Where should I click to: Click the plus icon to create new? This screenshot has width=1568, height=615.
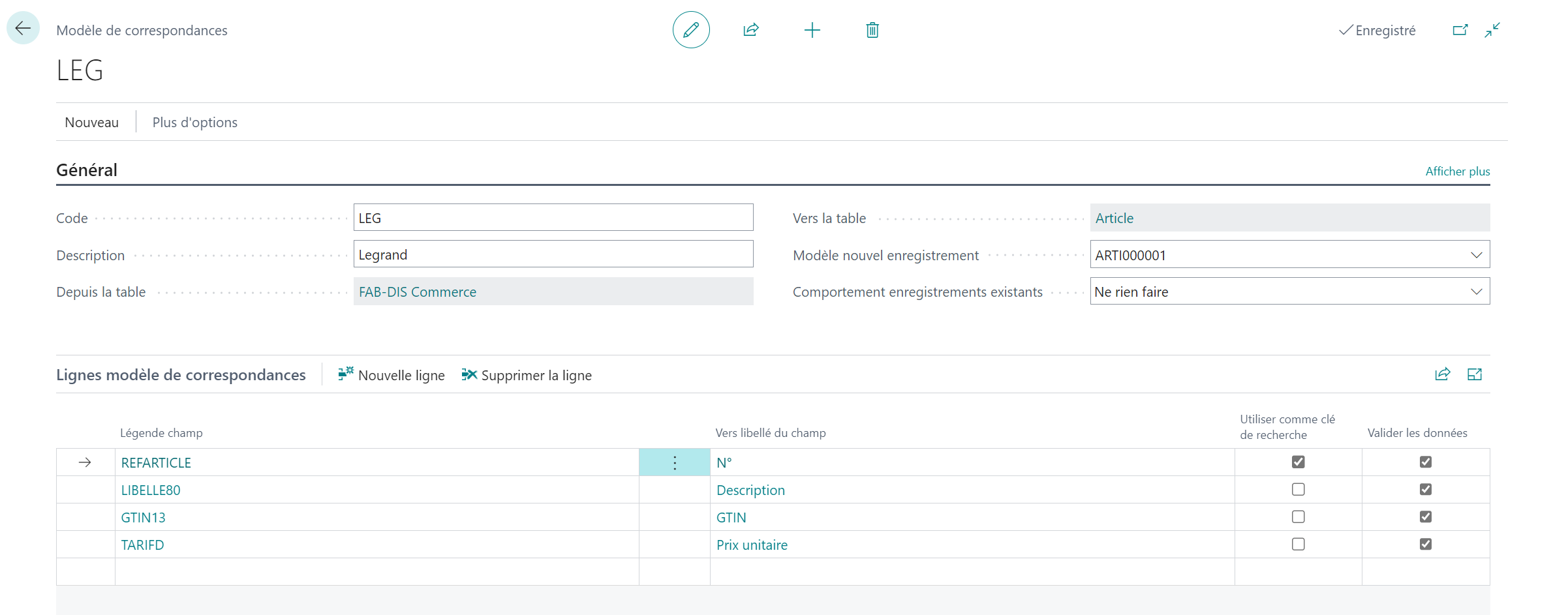[812, 30]
